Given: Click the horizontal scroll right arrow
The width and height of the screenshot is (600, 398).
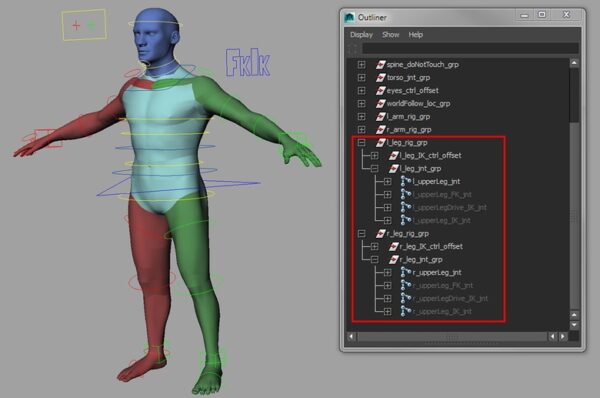Looking at the screenshot, I should tap(562, 336).
